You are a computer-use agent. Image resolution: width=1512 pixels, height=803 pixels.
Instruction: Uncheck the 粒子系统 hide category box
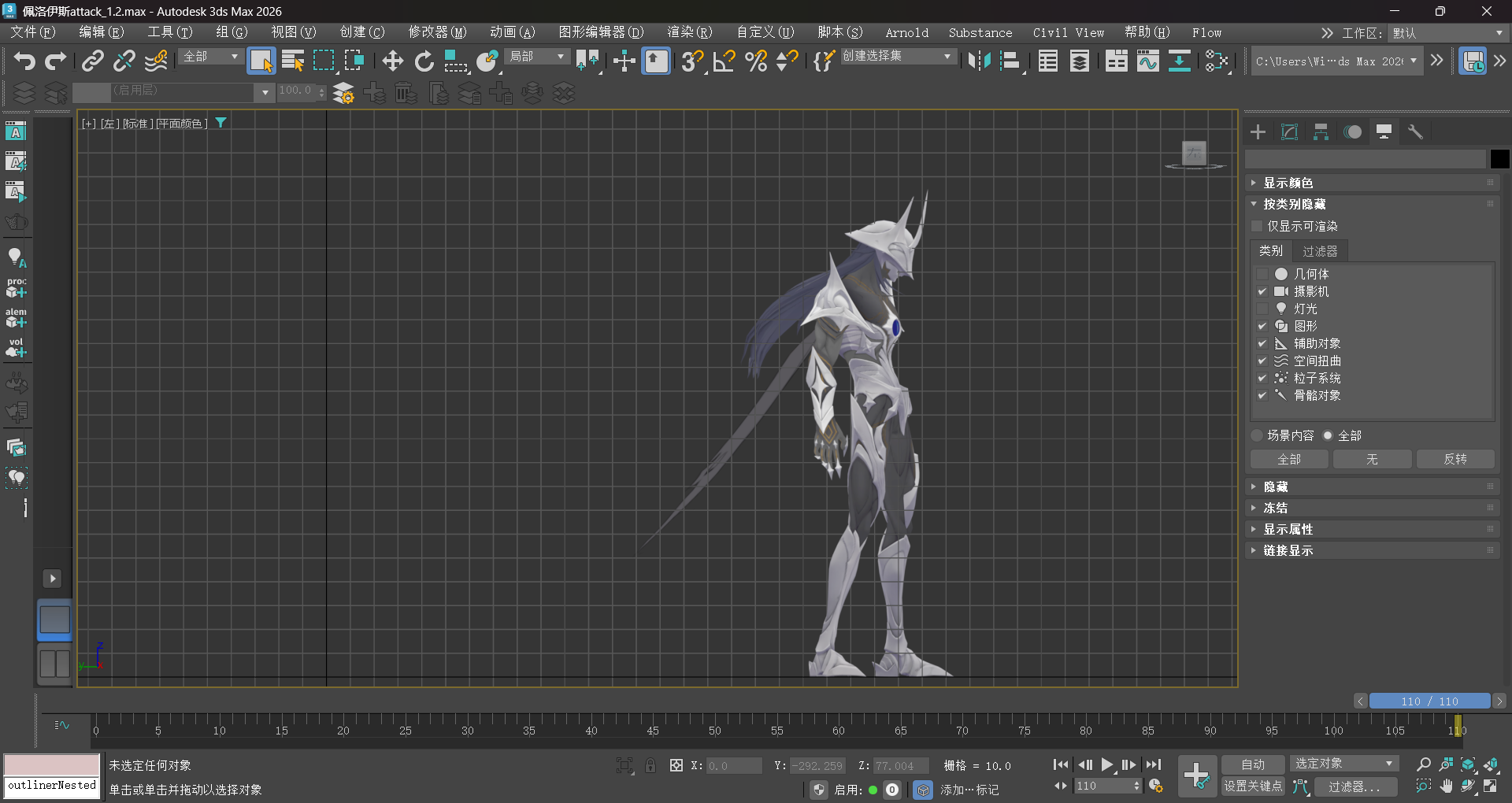pyautogui.click(x=1262, y=379)
